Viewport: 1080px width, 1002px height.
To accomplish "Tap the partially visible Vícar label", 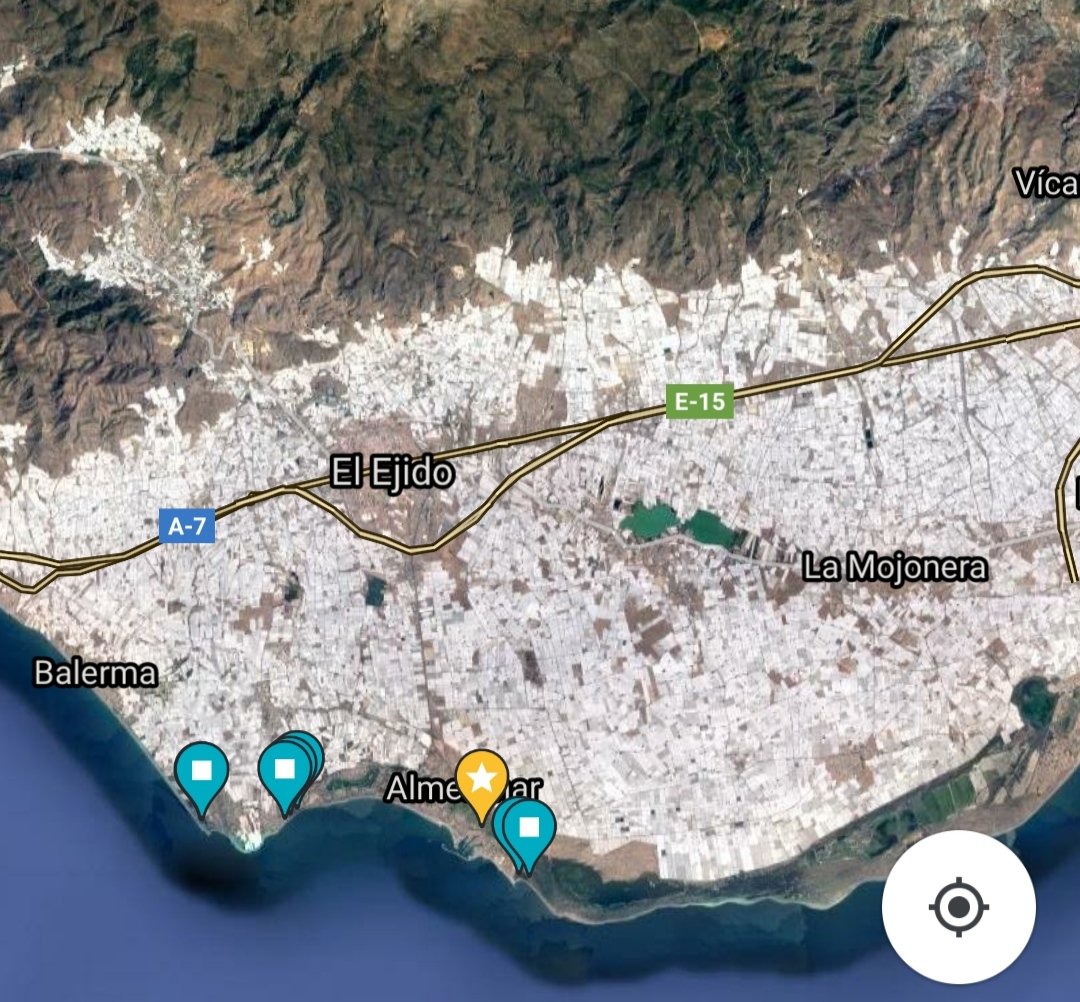I will 1047,184.
